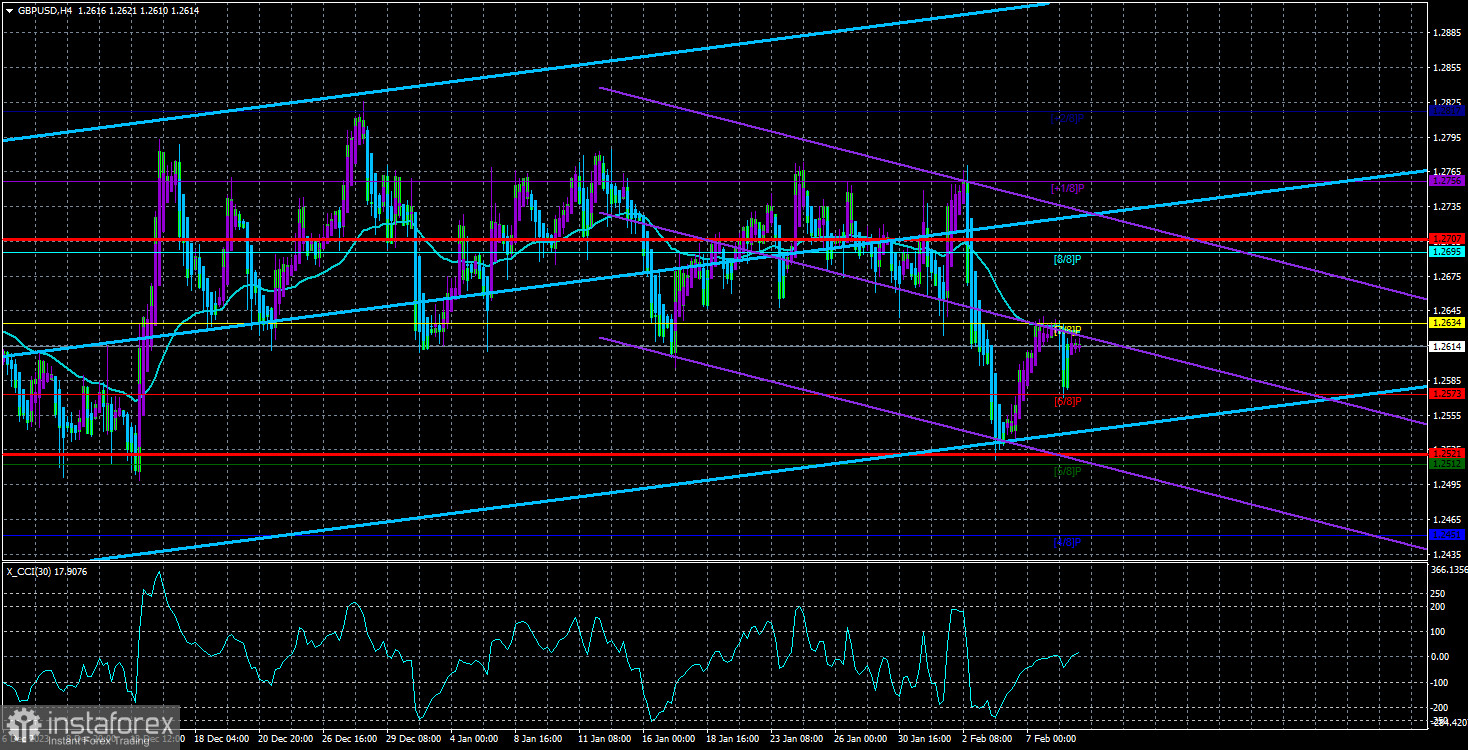The height and width of the screenshot is (750, 1468).
Task: Select the blue 1.2451 price tag
Action: tap(1448, 534)
